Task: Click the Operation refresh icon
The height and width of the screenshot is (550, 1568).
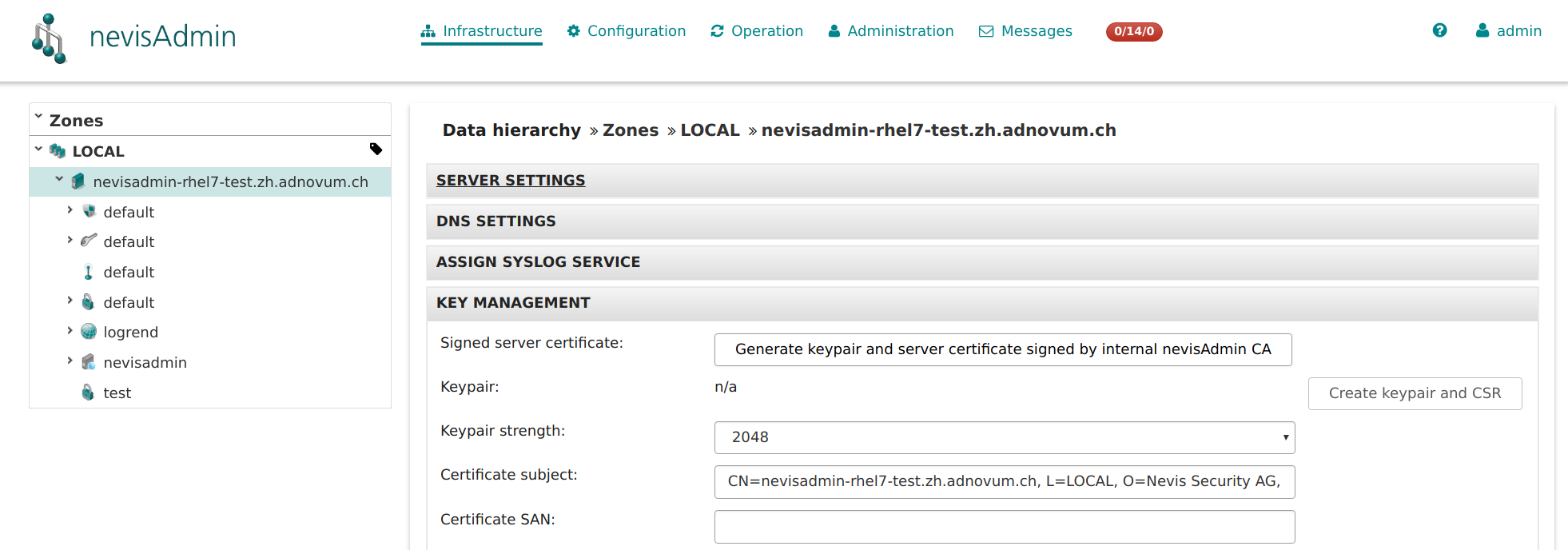Action: 718,31
